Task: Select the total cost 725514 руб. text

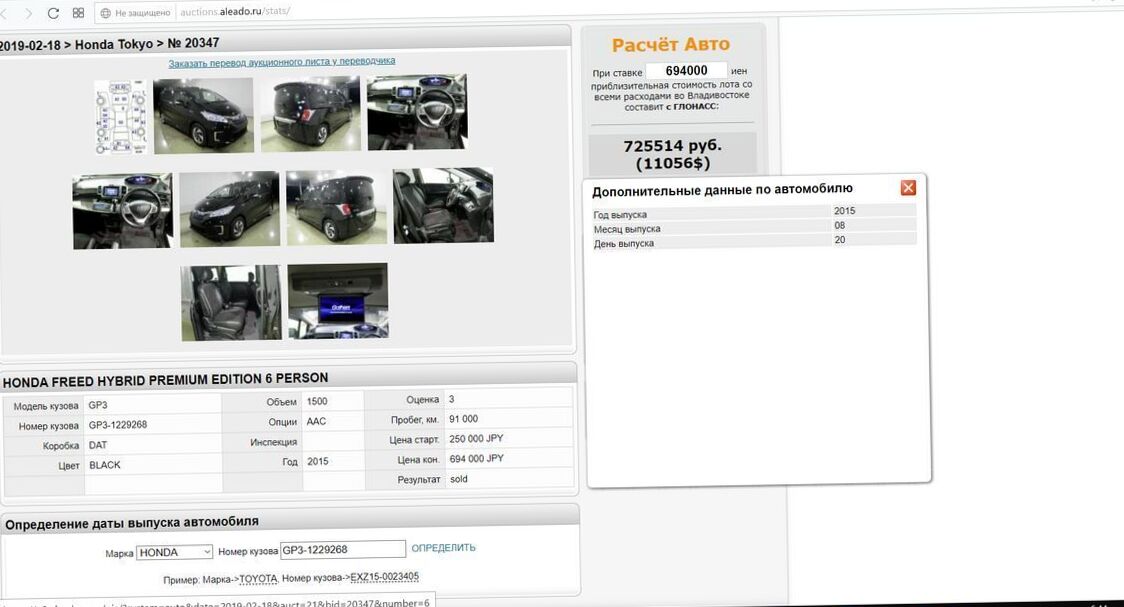Action: pos(672,145)
